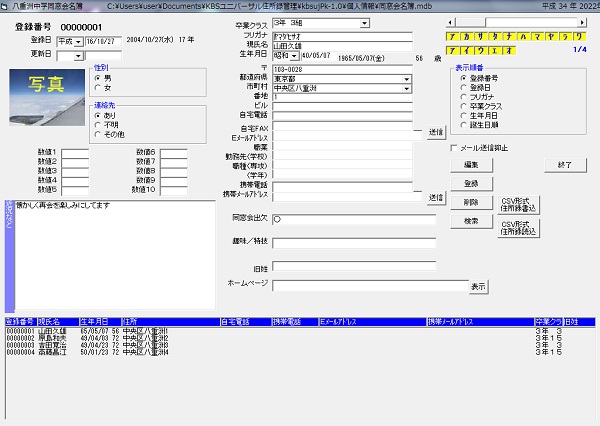Enable the メール送信抑止 checkbox
Viewport: 600px width, 426px height.
pyautogui.click(x=454, y=149)
